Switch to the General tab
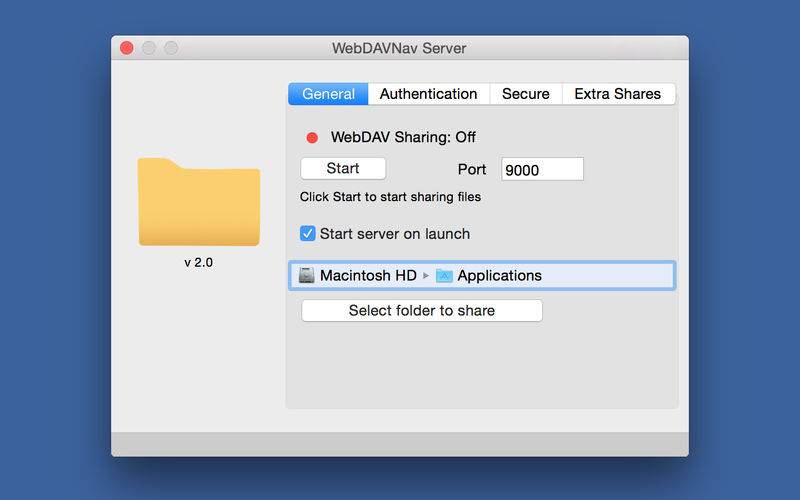This screenshot has height=500, width=800. coord(328,94)
